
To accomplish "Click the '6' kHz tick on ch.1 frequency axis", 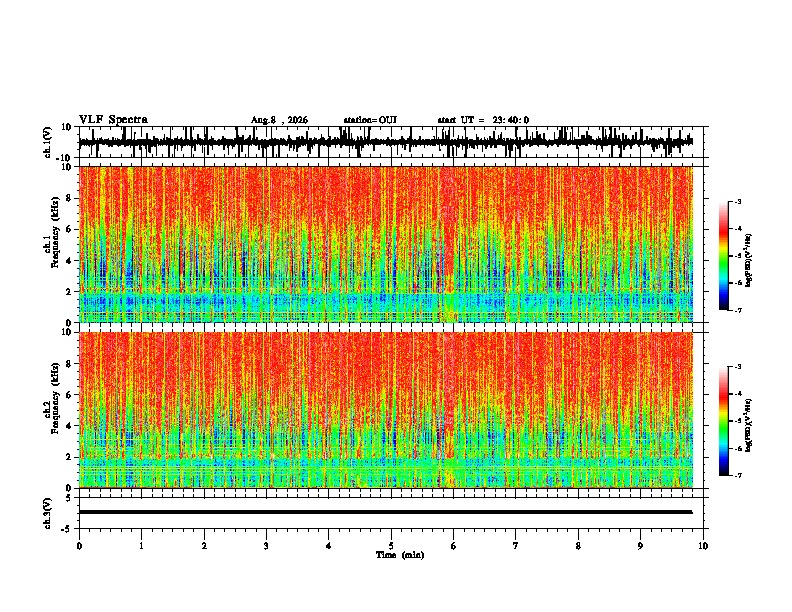I will click(x=69, y=230).
